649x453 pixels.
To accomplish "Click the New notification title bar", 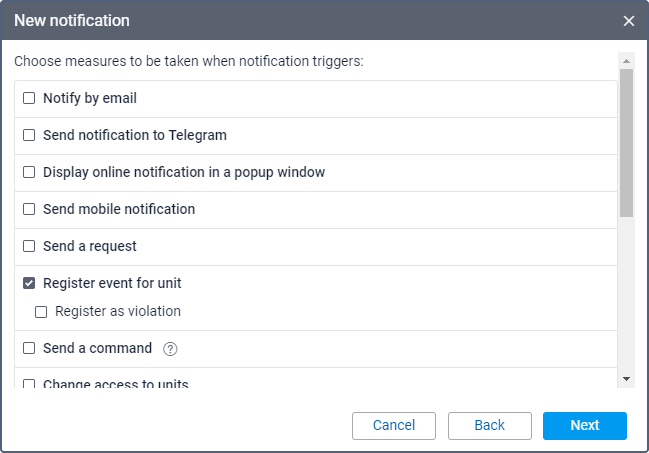I will pyautogui.click(x=300, y=21).
